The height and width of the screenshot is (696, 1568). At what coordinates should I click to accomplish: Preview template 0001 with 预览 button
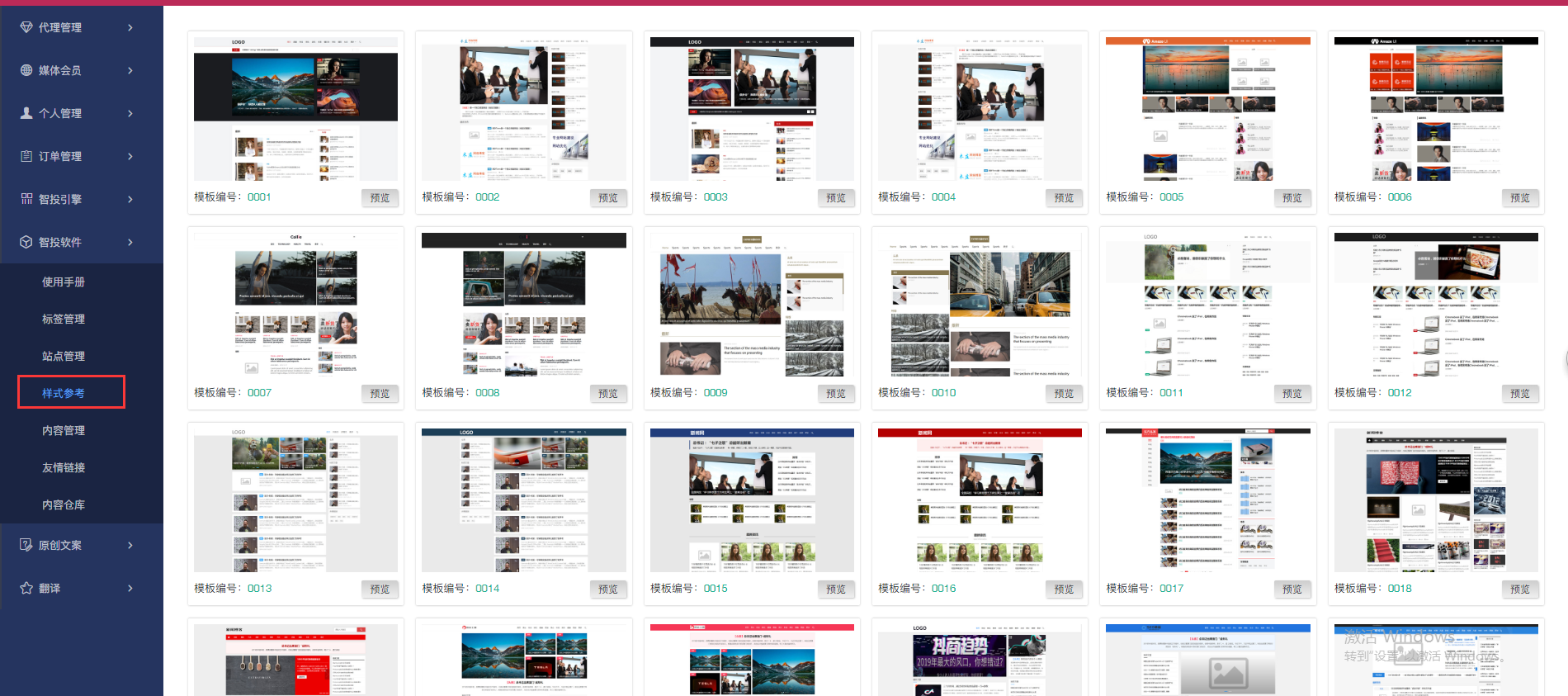click(380, 197)
